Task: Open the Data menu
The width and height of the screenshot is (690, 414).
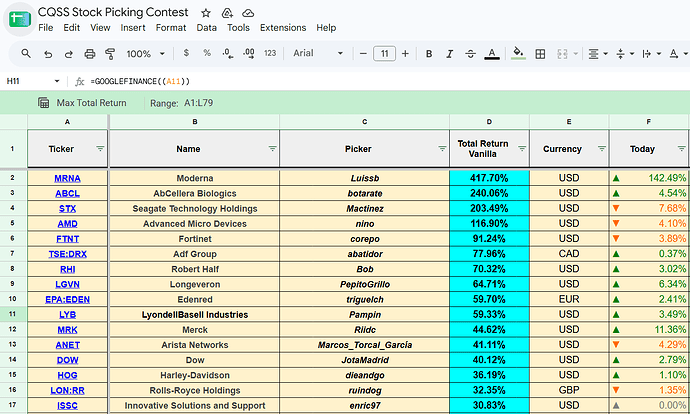Action: click(x=206, y=28)
